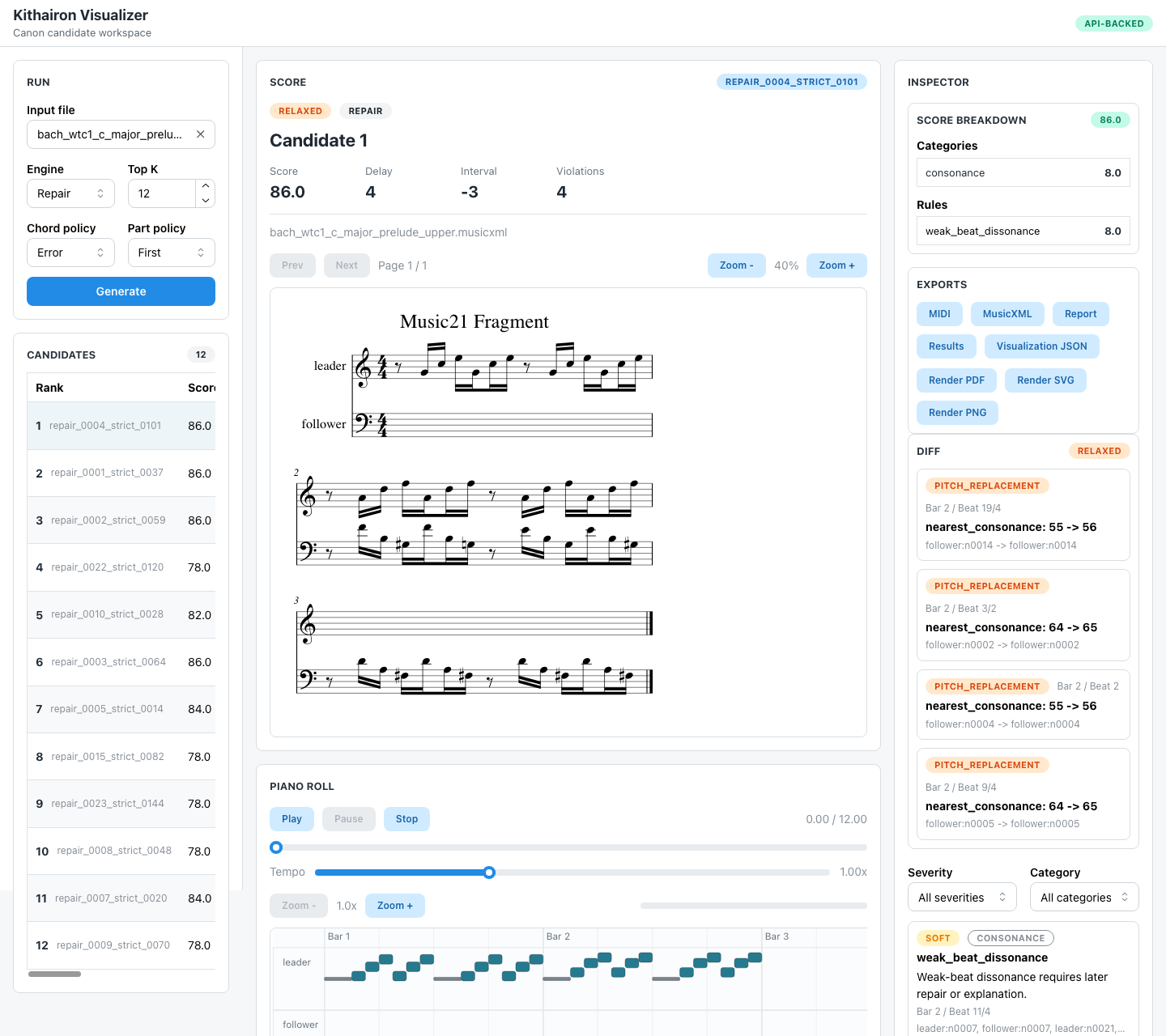
Task: Go to the next score page
Action: 347,265
